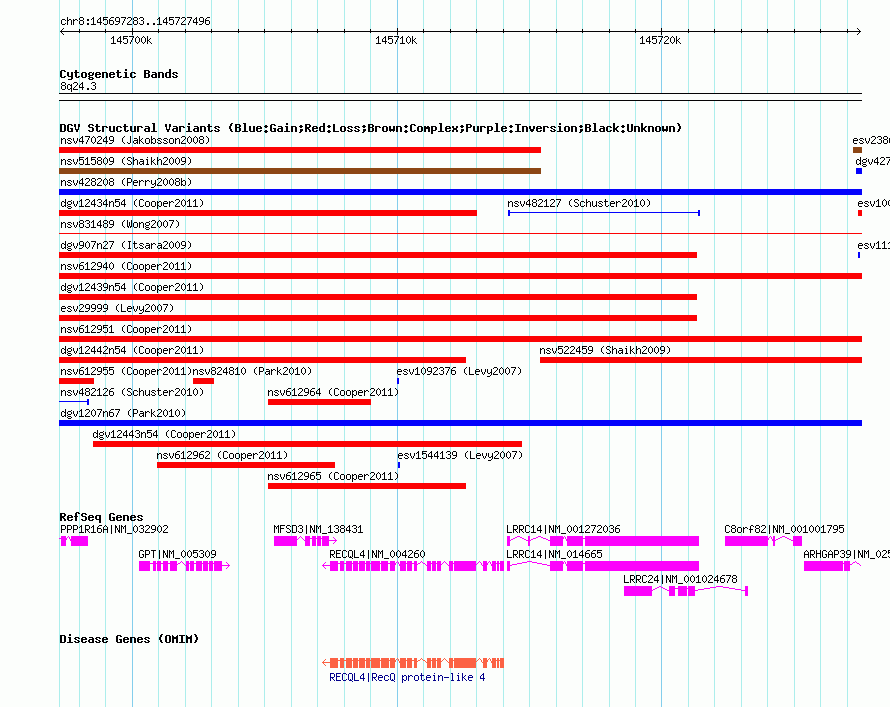Click the Cytogenetic Bands track title
This screenshot has height=707, width=890.
[x=119, y=74]
